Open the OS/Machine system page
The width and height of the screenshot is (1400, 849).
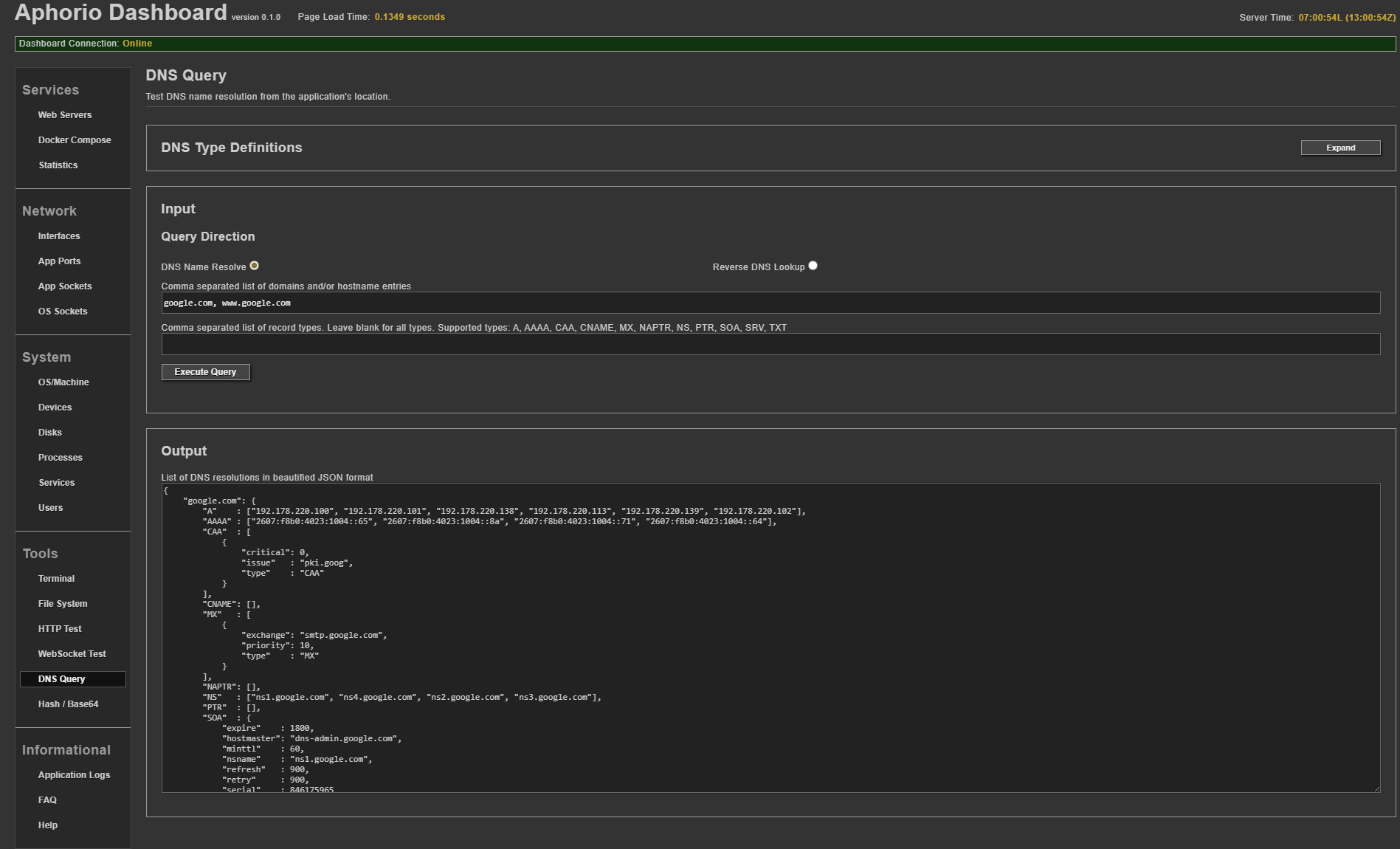click(63, 382)
